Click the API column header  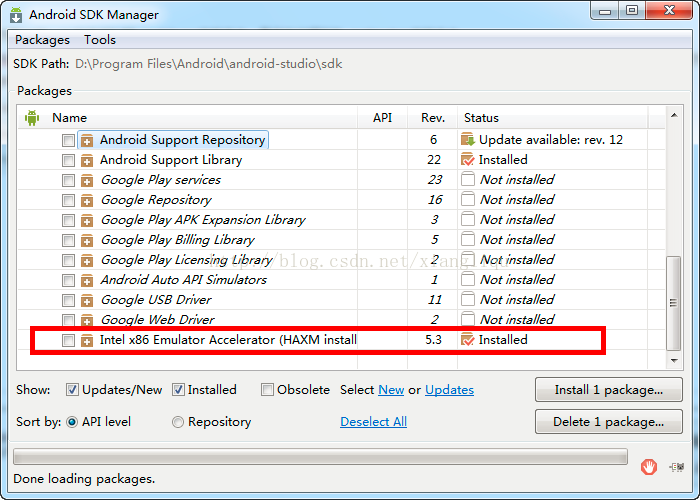(383, 118)
